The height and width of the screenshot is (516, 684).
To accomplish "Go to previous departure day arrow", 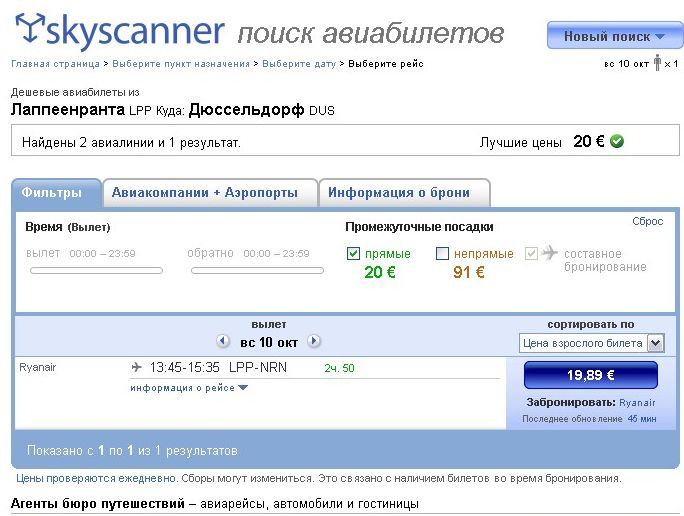I will tap(223, 341).
